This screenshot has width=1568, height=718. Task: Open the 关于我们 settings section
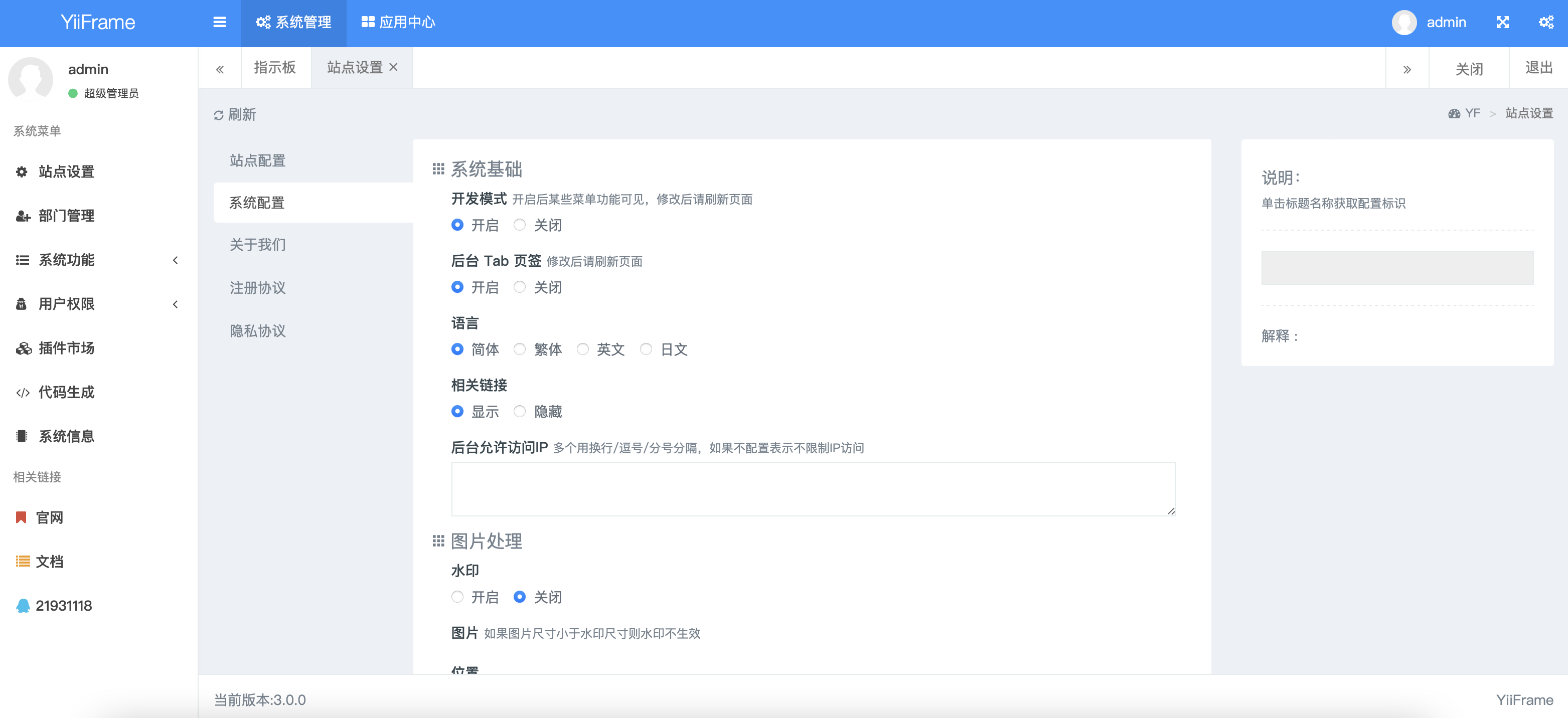[x=257, y=245]
